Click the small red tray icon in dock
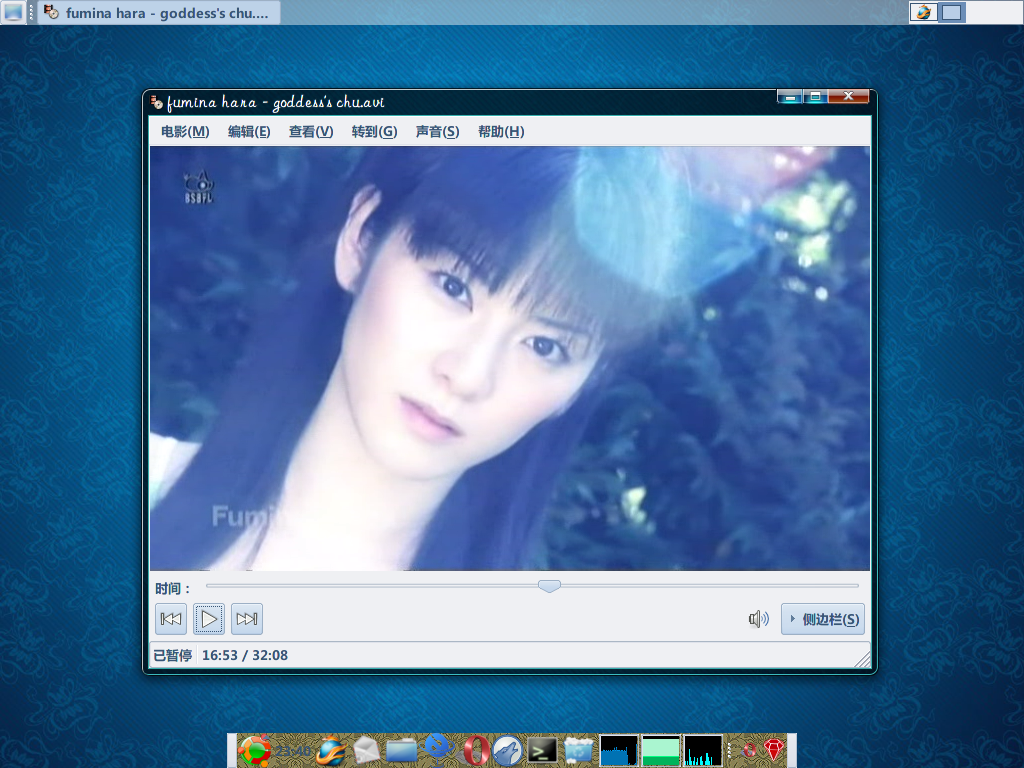This screenshot has width=1024, height=768. coord(750,750)
